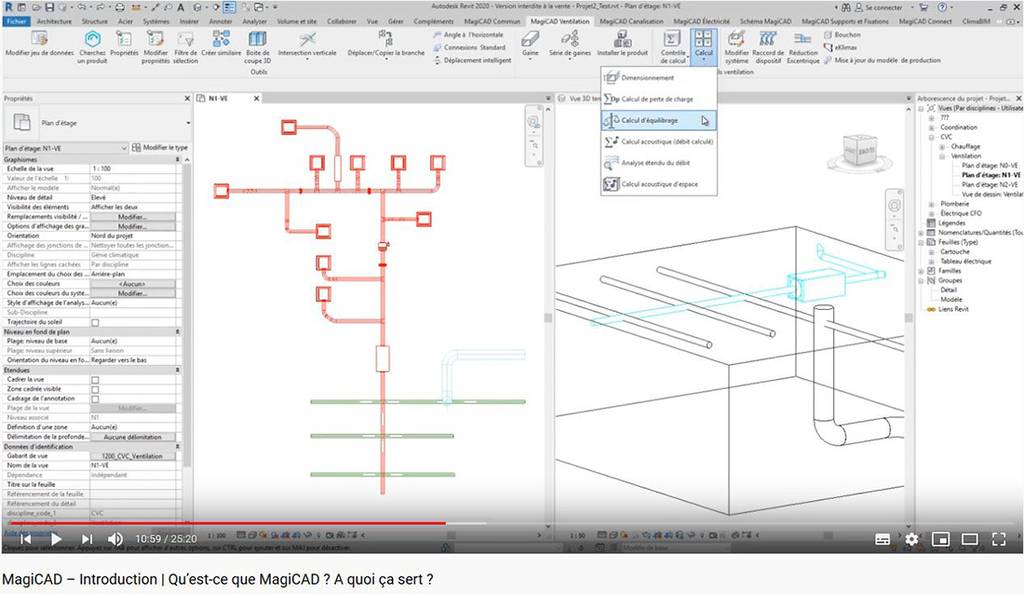Enter fullscreen video mode
The image size is (1024, 594).
999,539
